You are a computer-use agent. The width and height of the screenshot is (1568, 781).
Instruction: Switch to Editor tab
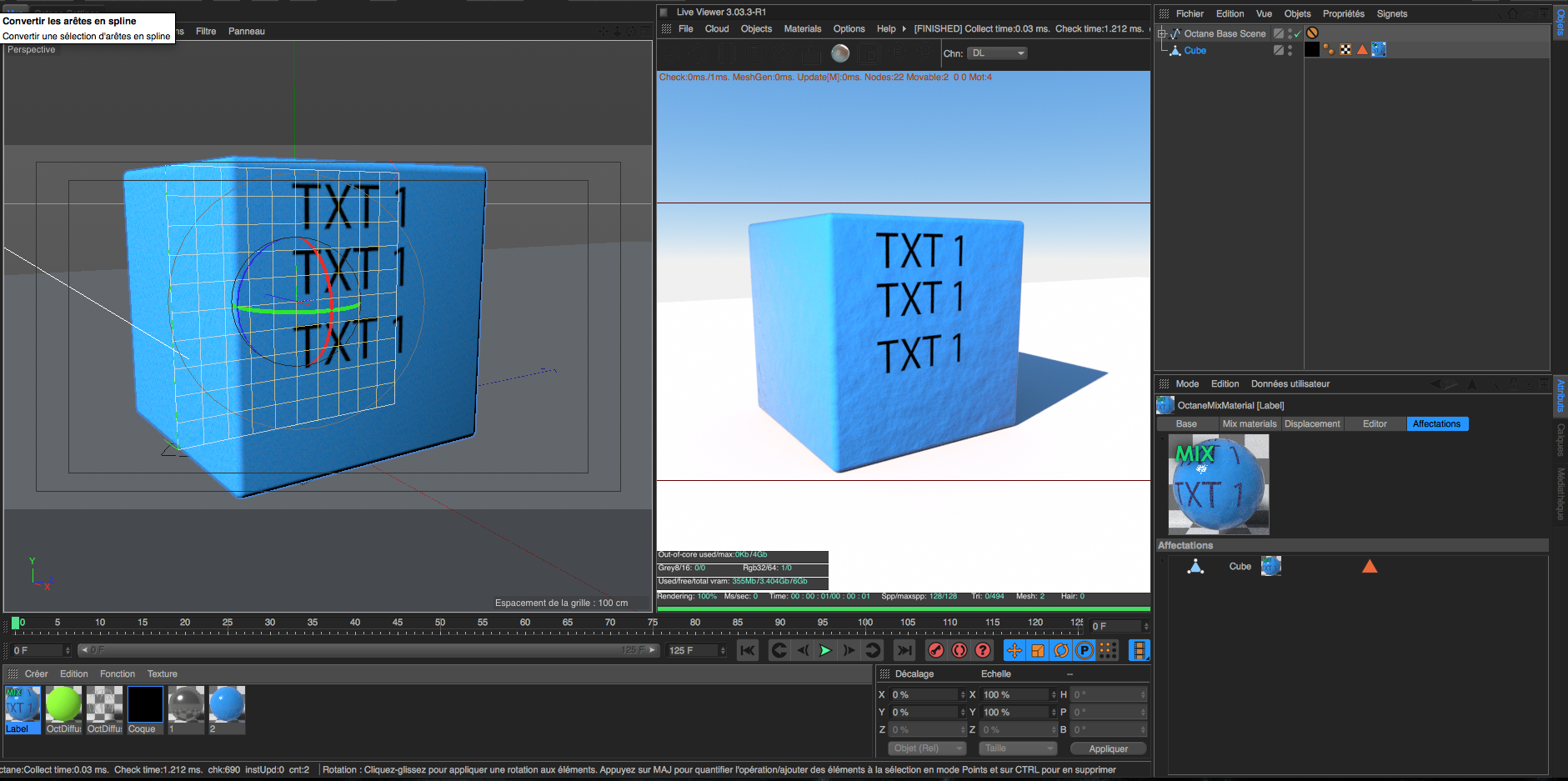(1375, 424)
